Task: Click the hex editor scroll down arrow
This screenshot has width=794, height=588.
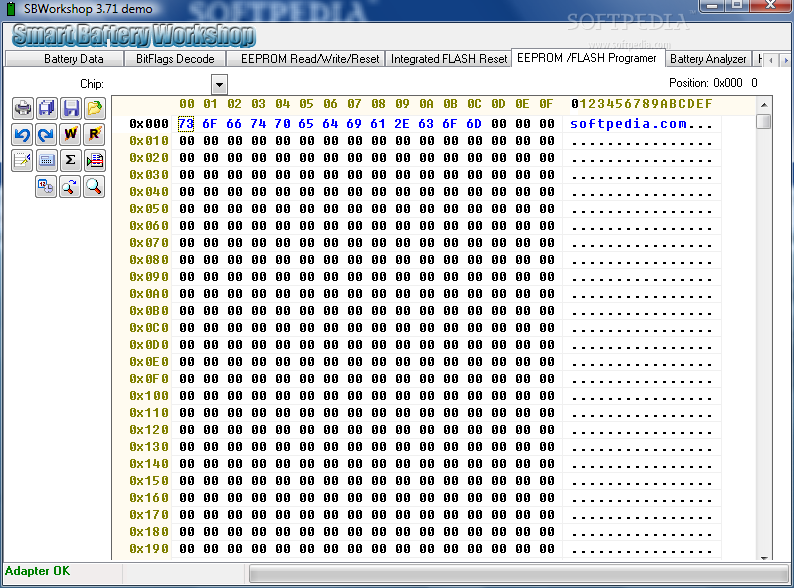Action: pyautogui.click(x=764, y=557)
